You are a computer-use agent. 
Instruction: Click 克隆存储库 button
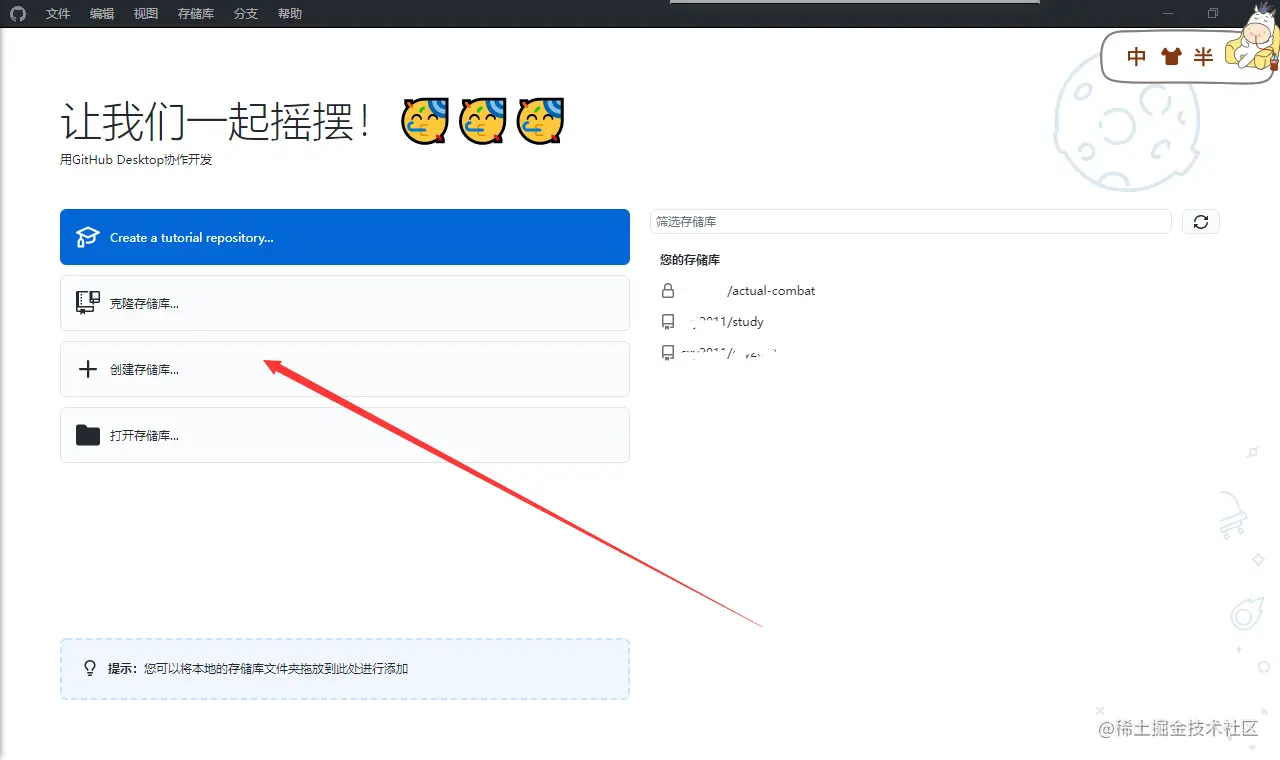pos(345,303)
